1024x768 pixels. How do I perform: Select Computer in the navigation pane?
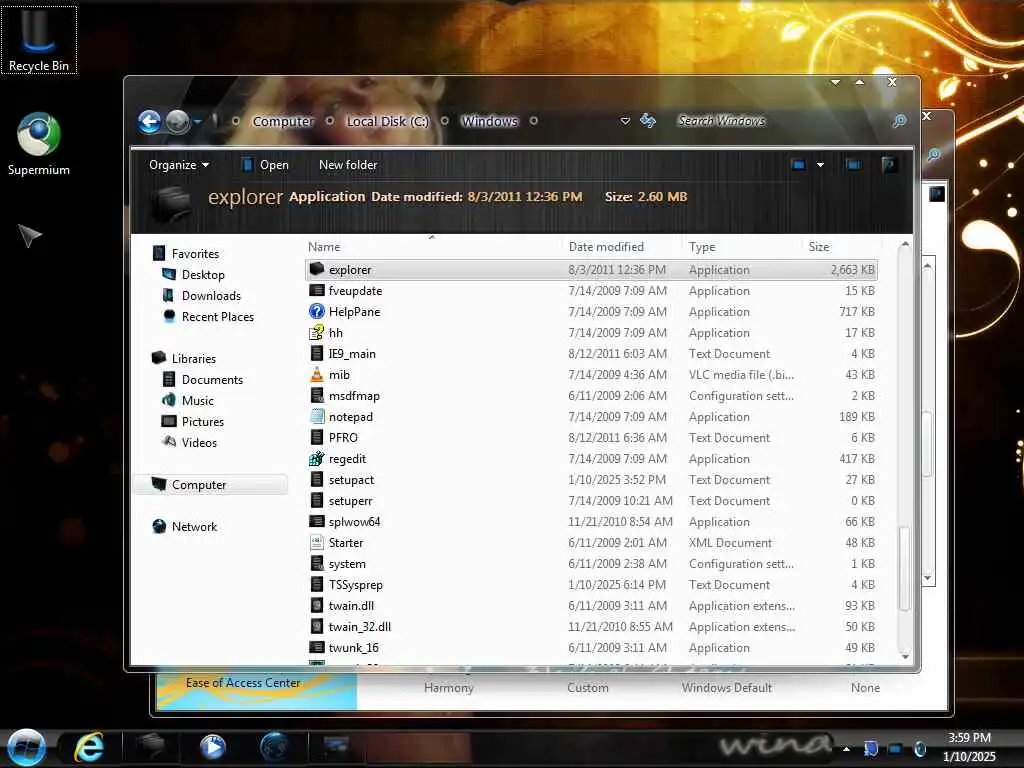pos(199,485)
